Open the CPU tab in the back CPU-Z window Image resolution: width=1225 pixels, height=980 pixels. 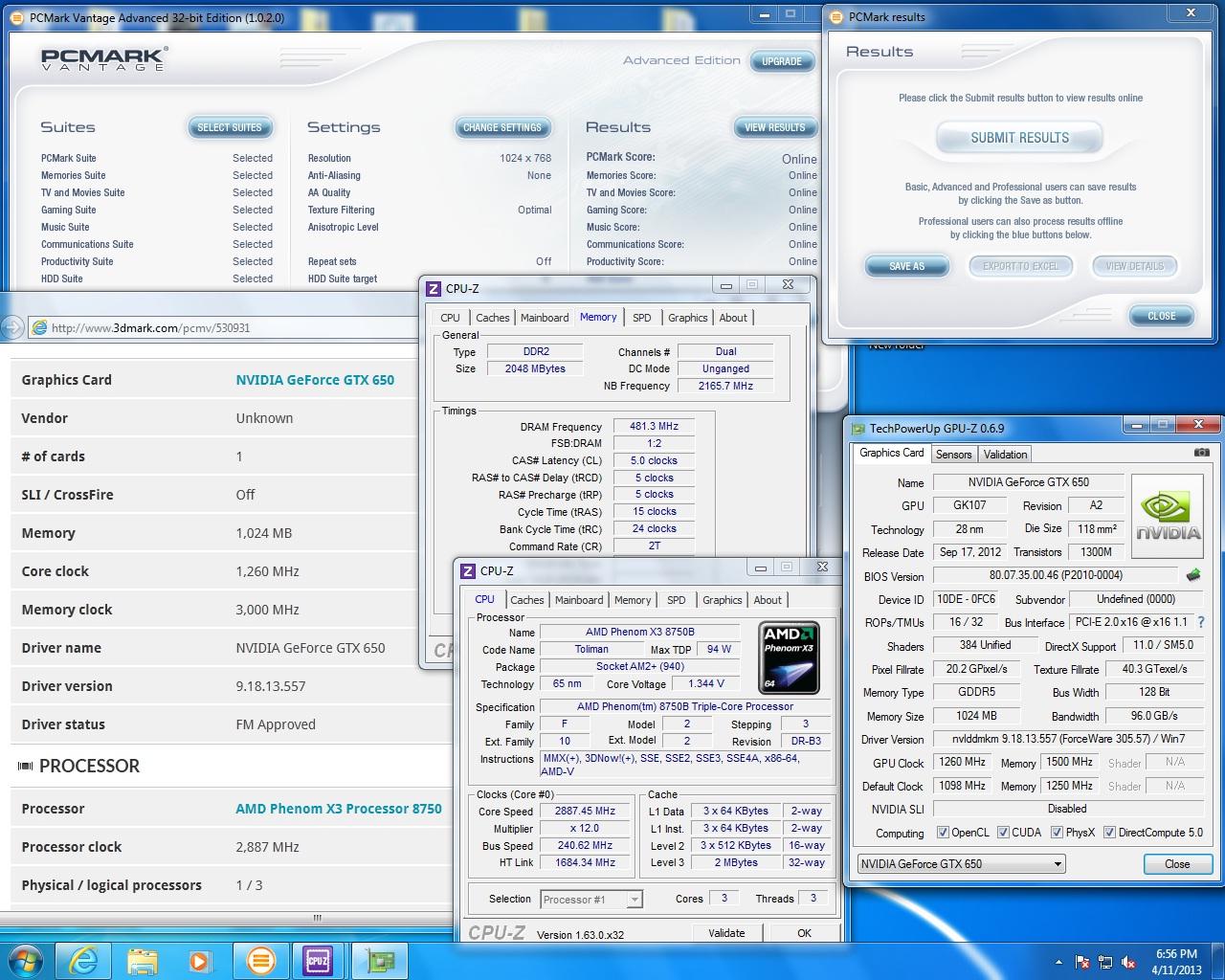(450, 318)
